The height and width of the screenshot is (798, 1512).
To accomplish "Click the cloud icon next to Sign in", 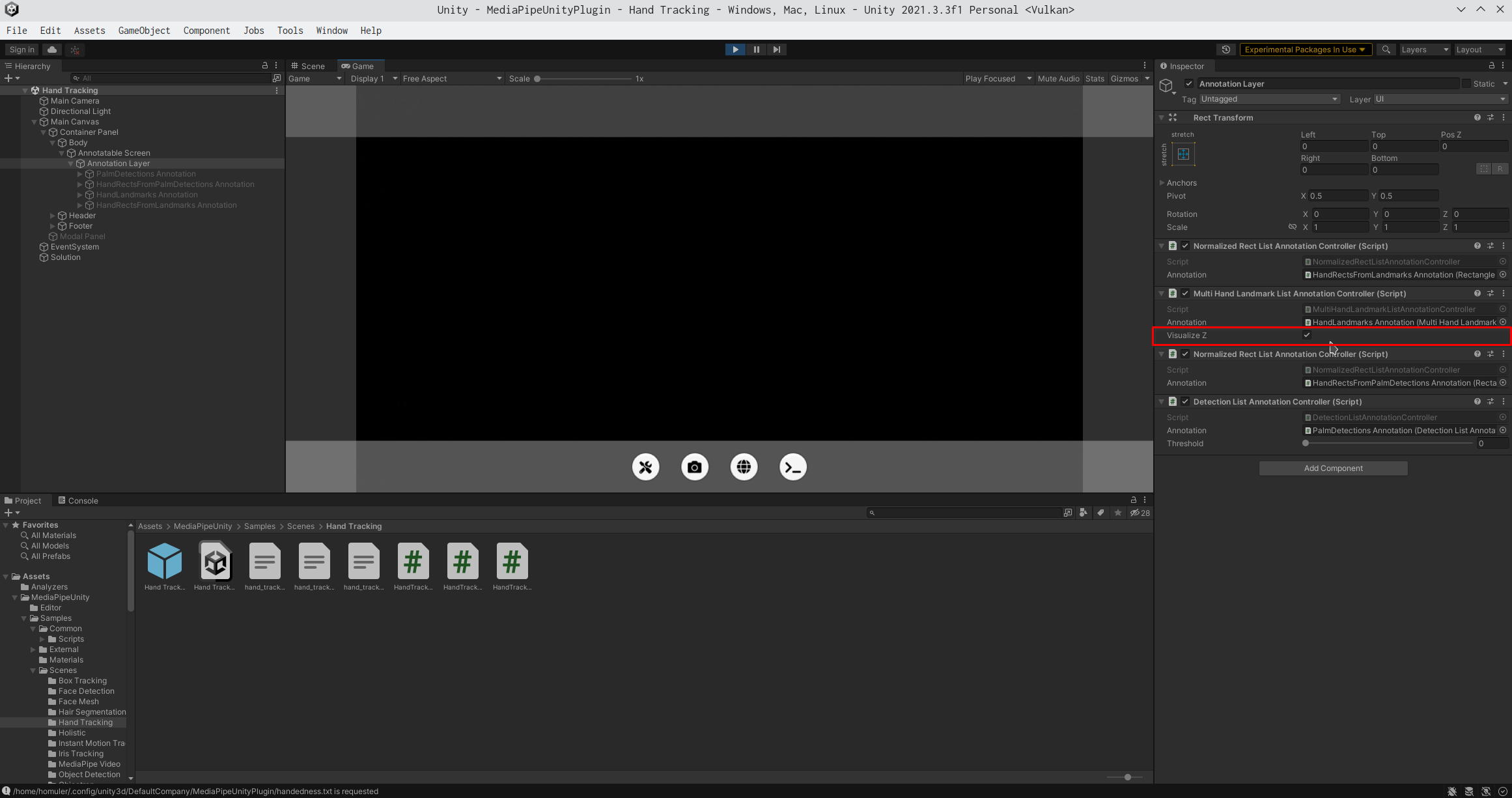I will pyautogui.click(x=51, y=50).
